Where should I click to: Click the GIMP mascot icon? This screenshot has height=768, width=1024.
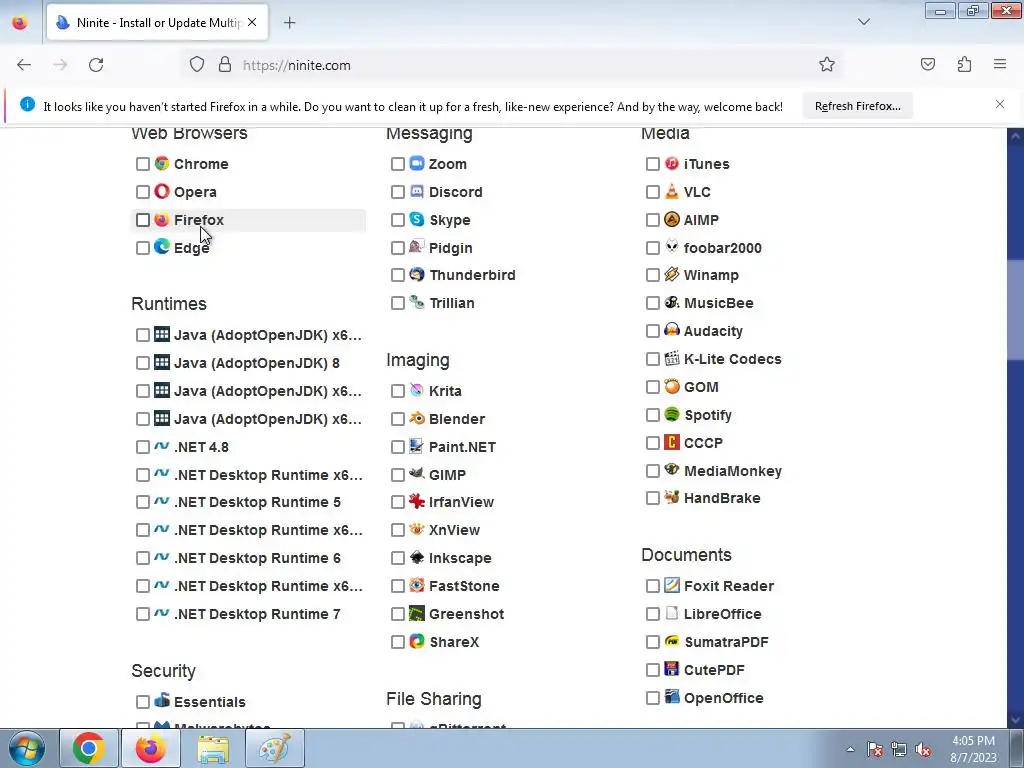[x=417, y=473]
